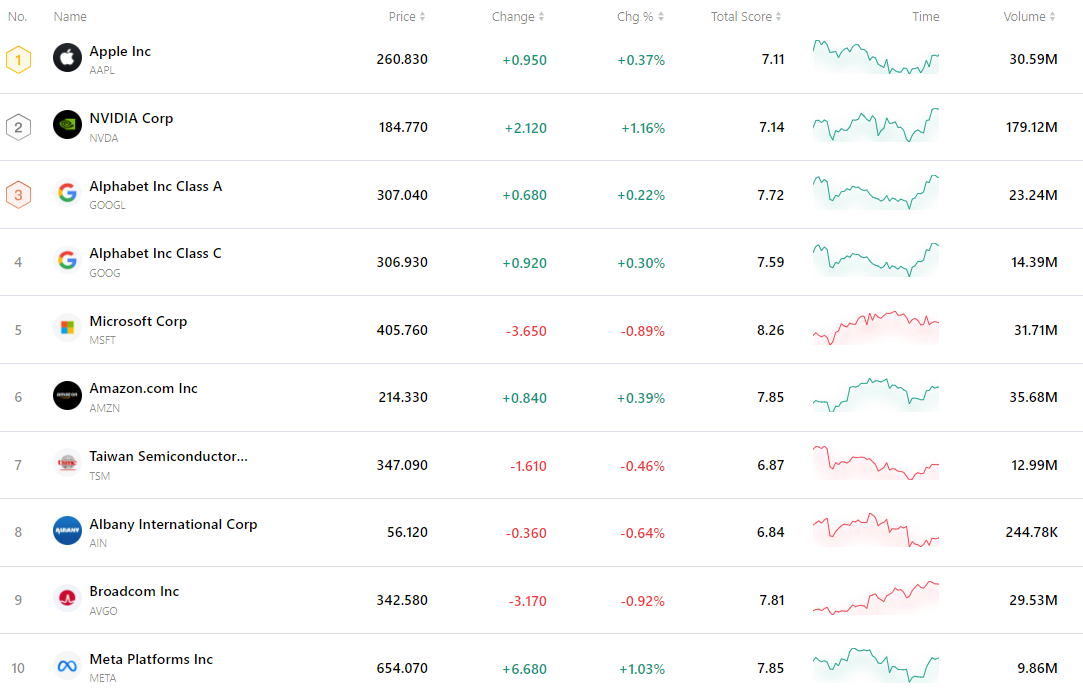Image resolution: width=1083 pixels, height=691 pixels.
Task: Select the No. column header
Action: tap(17, 16)
